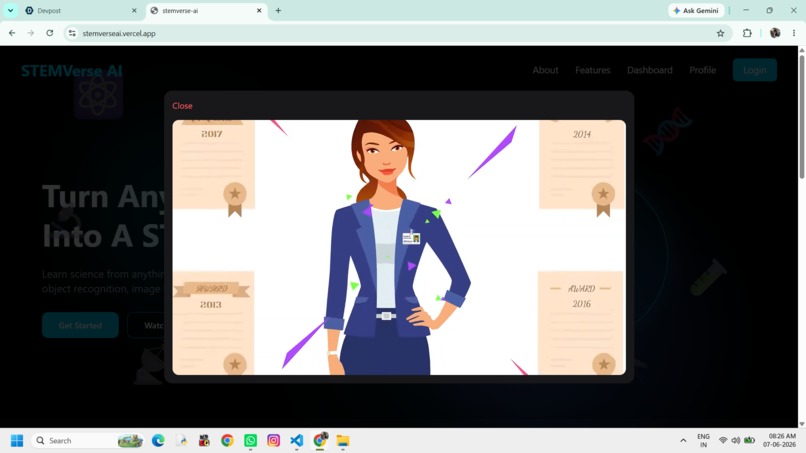Close the Devpost tab
Screen dimensions: 806x453
pos(134,10)
